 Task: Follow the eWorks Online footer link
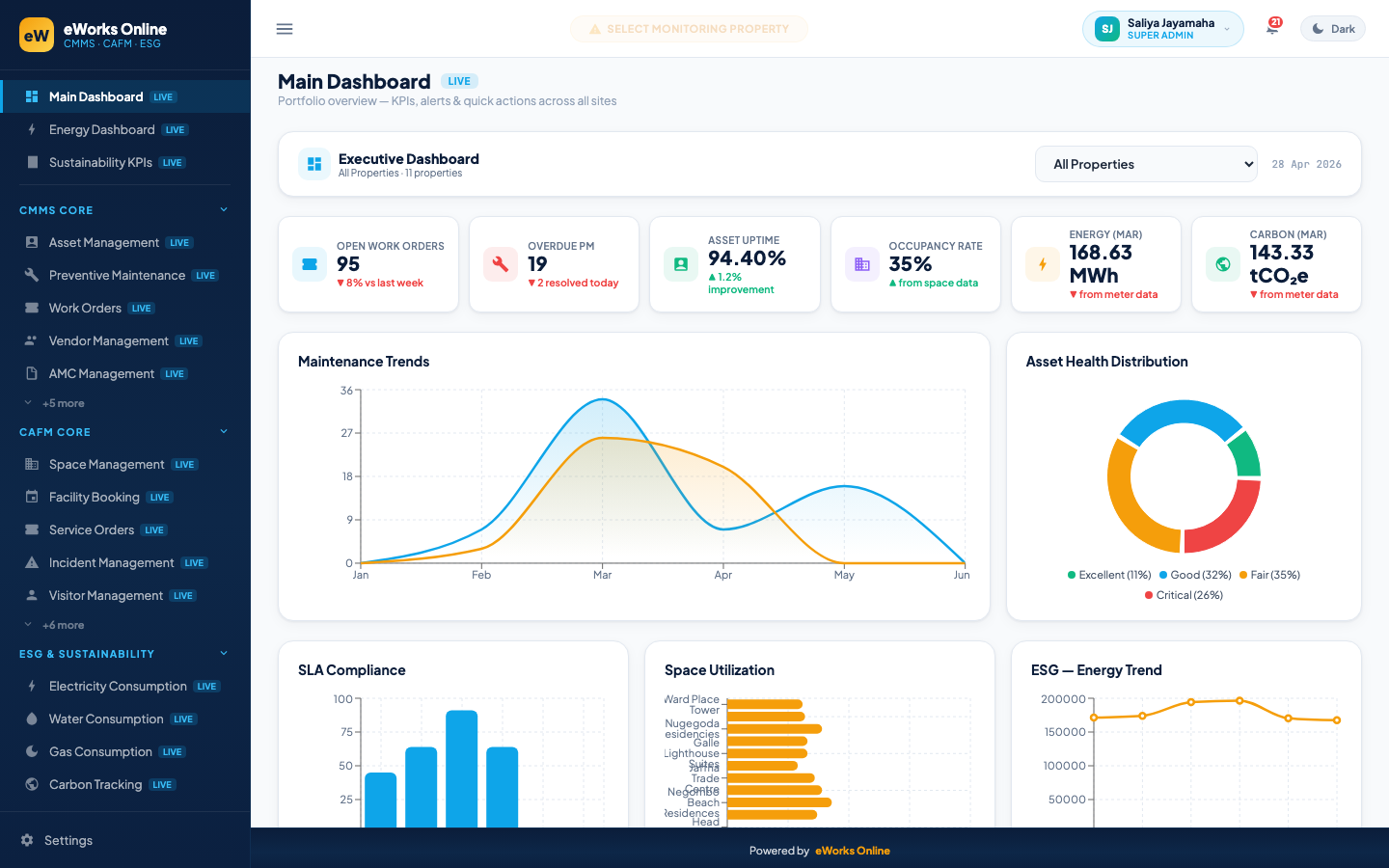(x=853, y=851)
